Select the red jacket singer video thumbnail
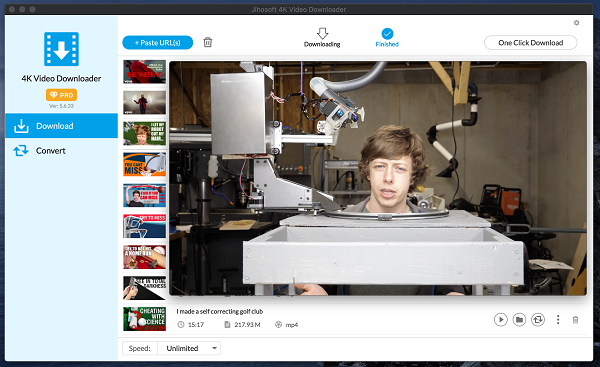 click(x=144, y=102)
